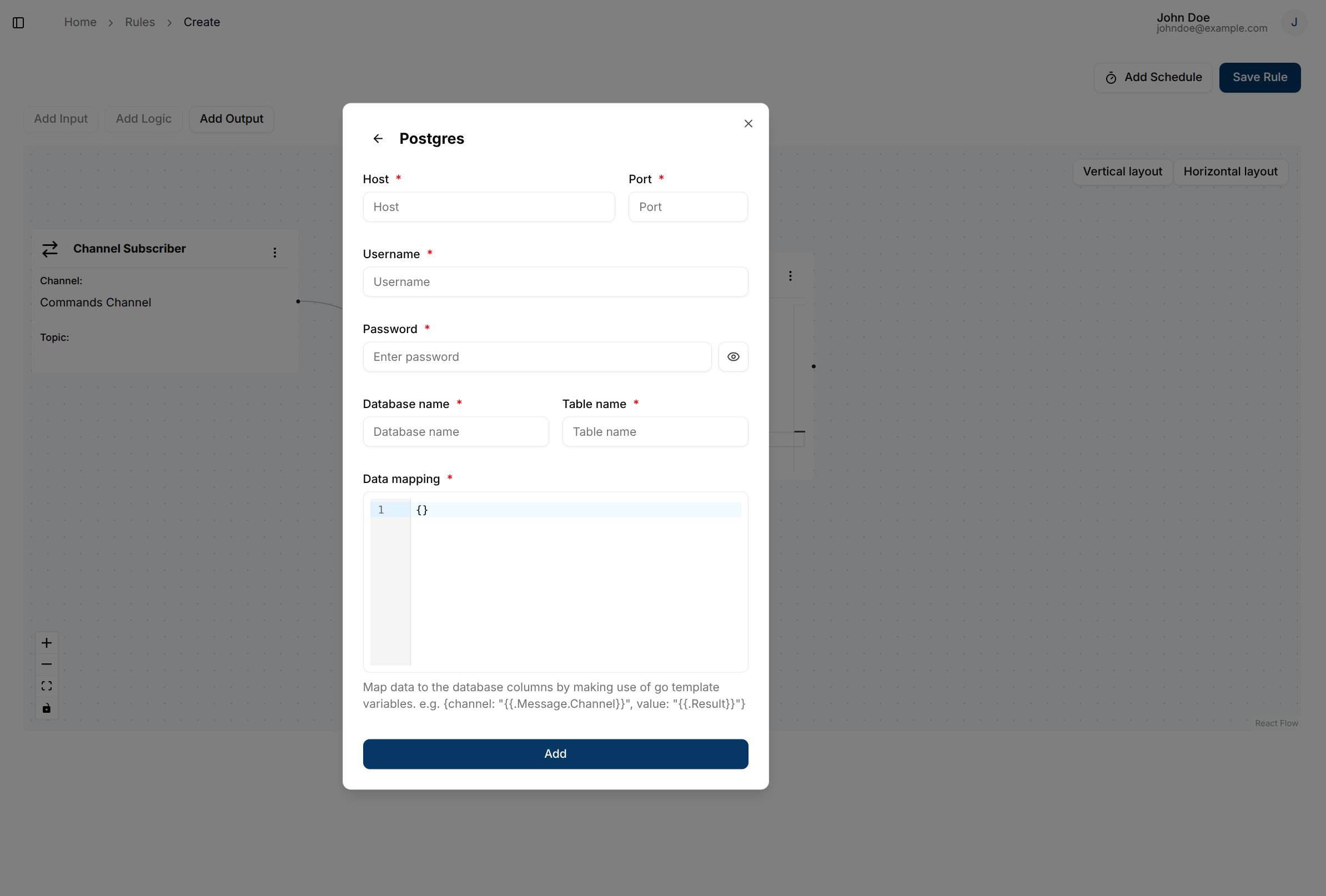The image size is (1326, 896).
Task: Open Channel Subscriber node options menu
Action: point(274,253)
